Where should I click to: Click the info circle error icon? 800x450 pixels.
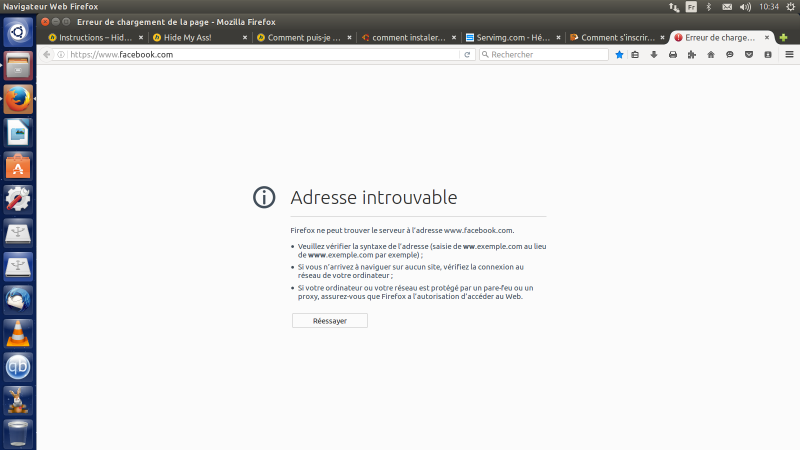coord(264,197)
